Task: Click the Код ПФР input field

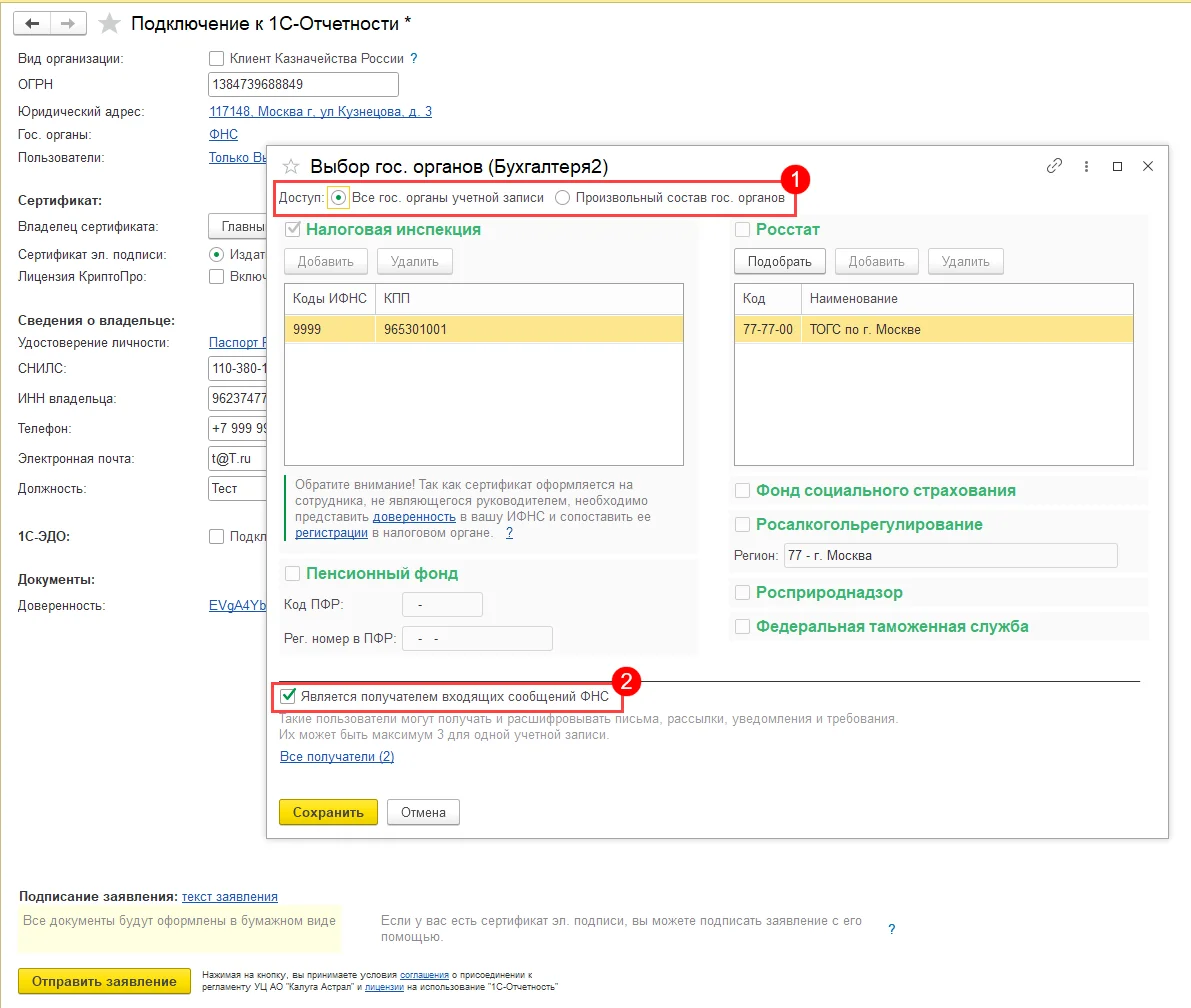Action: tap(442, 605)
